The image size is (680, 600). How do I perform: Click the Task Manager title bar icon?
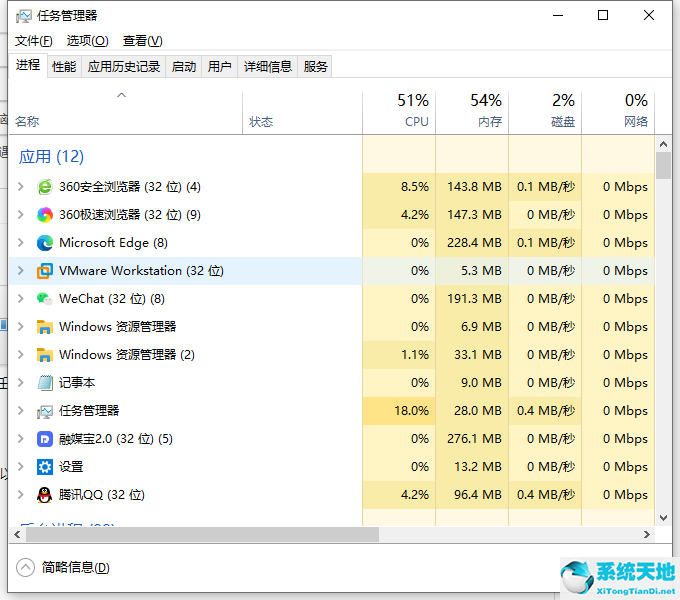[x=23, y=16]
